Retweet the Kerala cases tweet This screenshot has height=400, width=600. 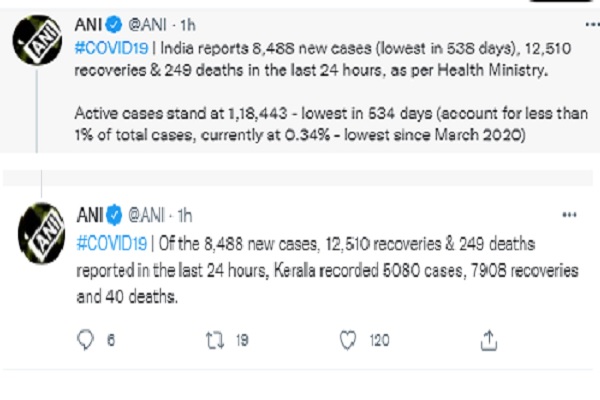click(x=213, y=341)
